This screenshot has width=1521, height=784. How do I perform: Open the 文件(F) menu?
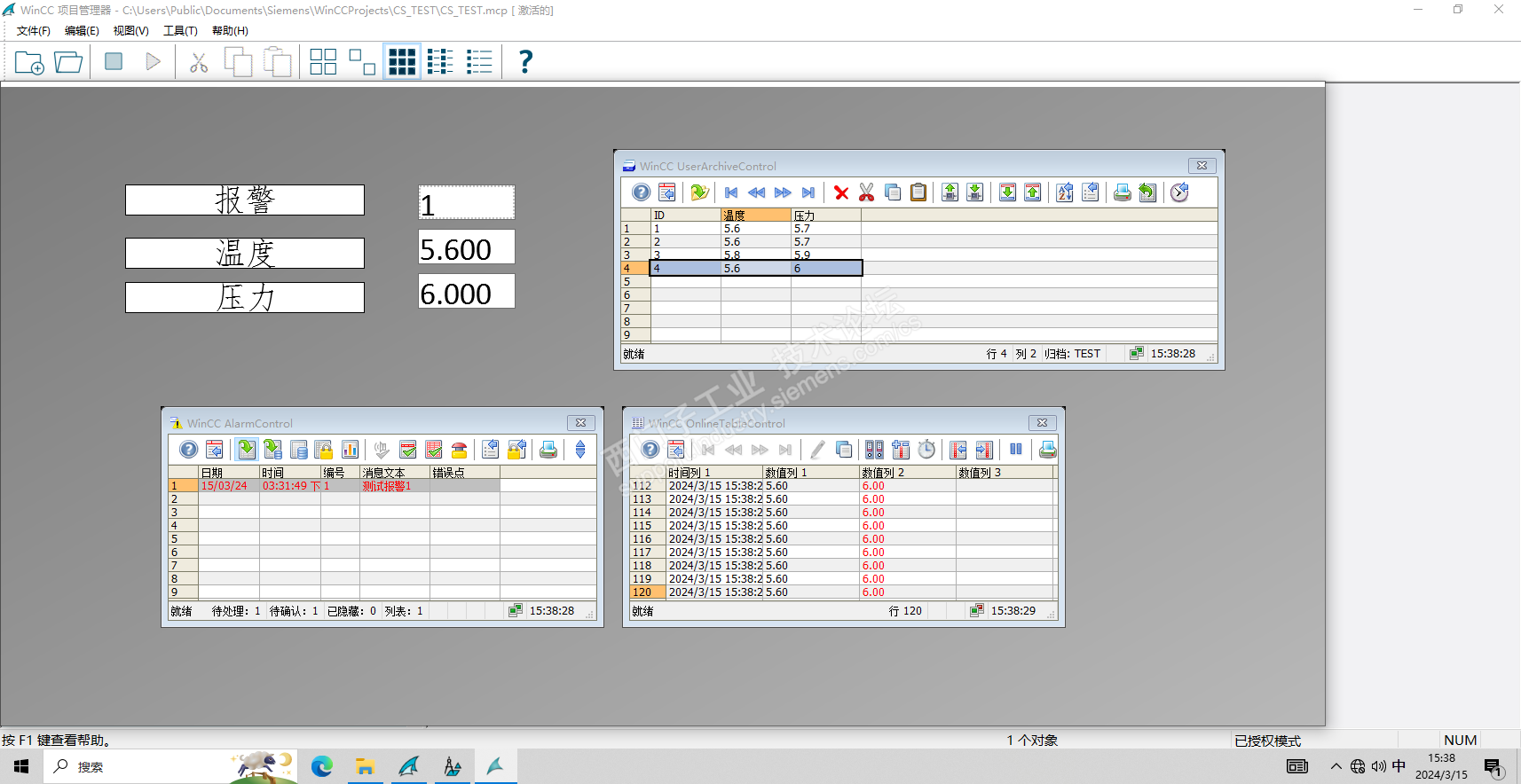point(34,31)
